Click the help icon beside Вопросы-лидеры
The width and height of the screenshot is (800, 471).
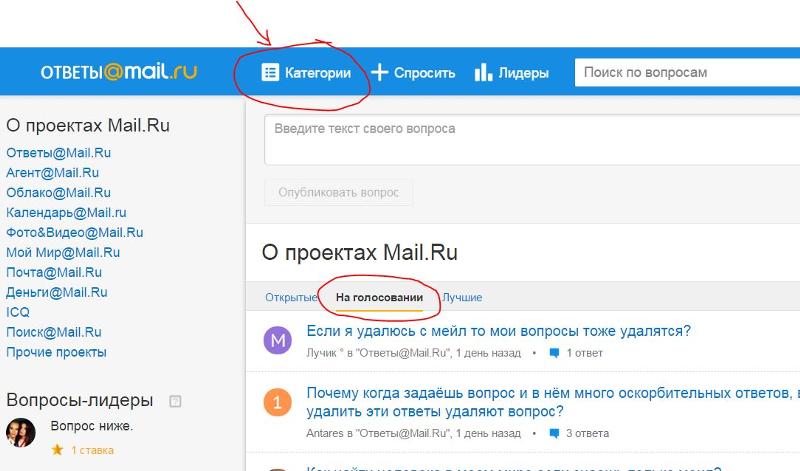pyautogui.click(x=175, y=401)
